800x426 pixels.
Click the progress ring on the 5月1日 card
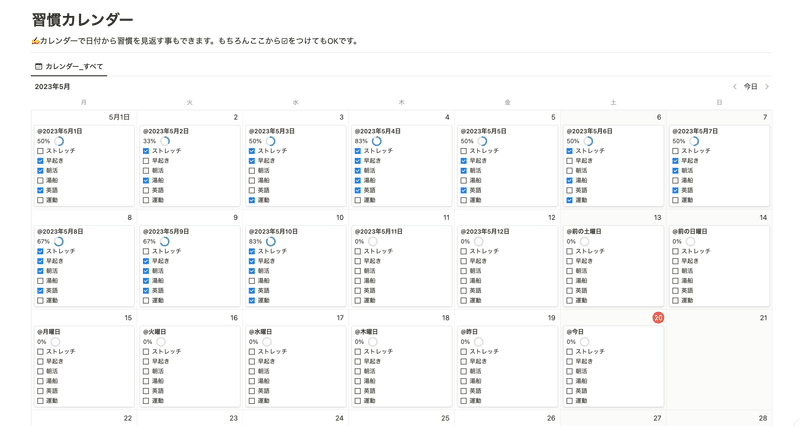coord(59,141)
